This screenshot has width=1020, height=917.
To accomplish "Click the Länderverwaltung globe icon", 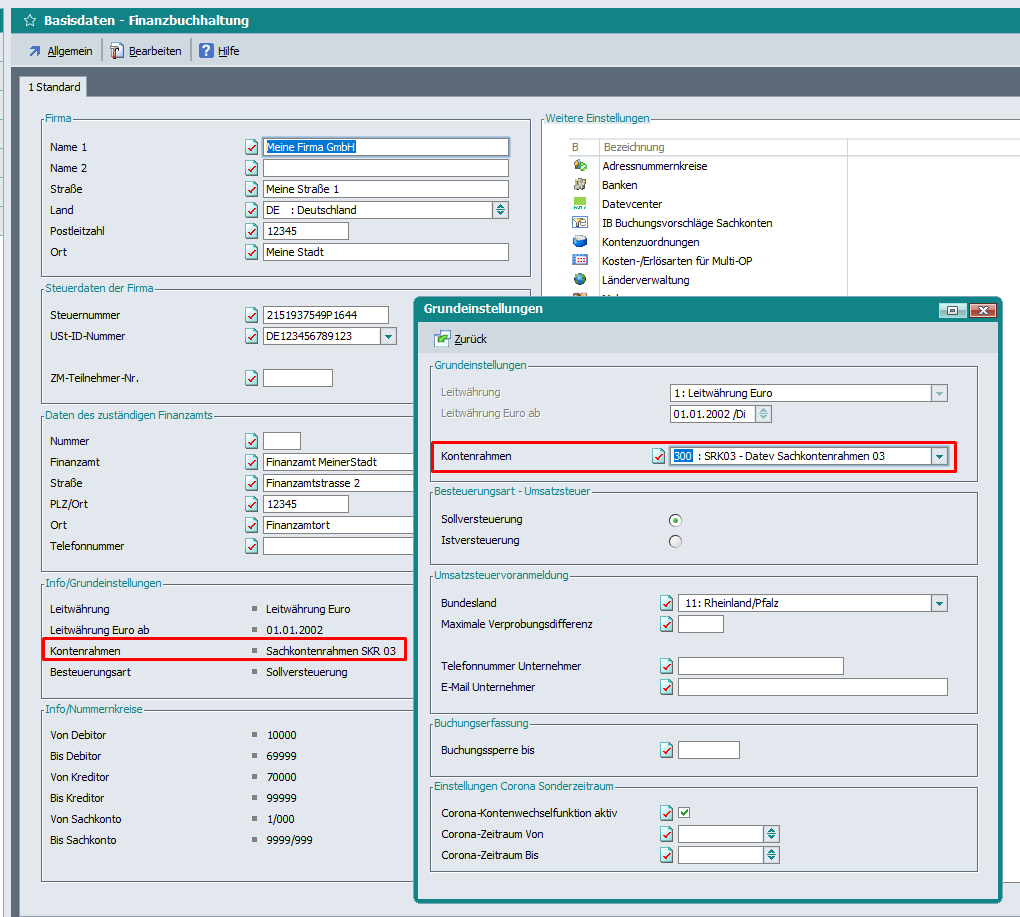I will [580, 280].
